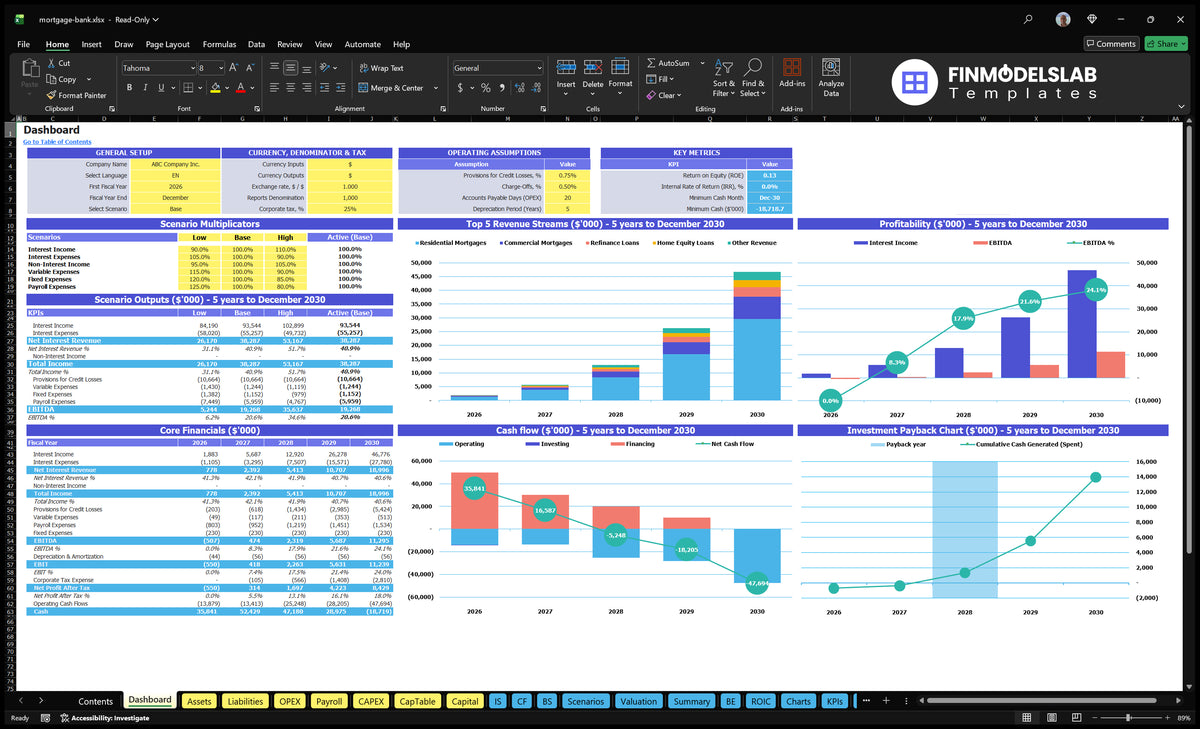Open the Valuation sheet tab

(638, 701)
